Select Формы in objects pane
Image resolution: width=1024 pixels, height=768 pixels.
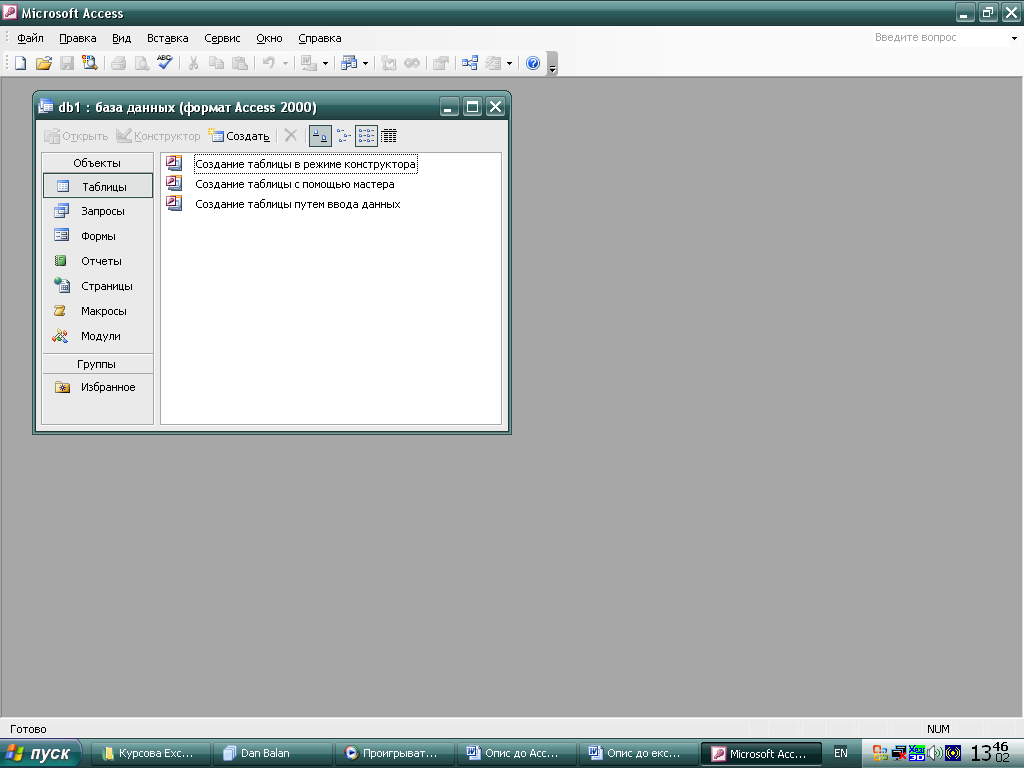(x=98, y=236)
